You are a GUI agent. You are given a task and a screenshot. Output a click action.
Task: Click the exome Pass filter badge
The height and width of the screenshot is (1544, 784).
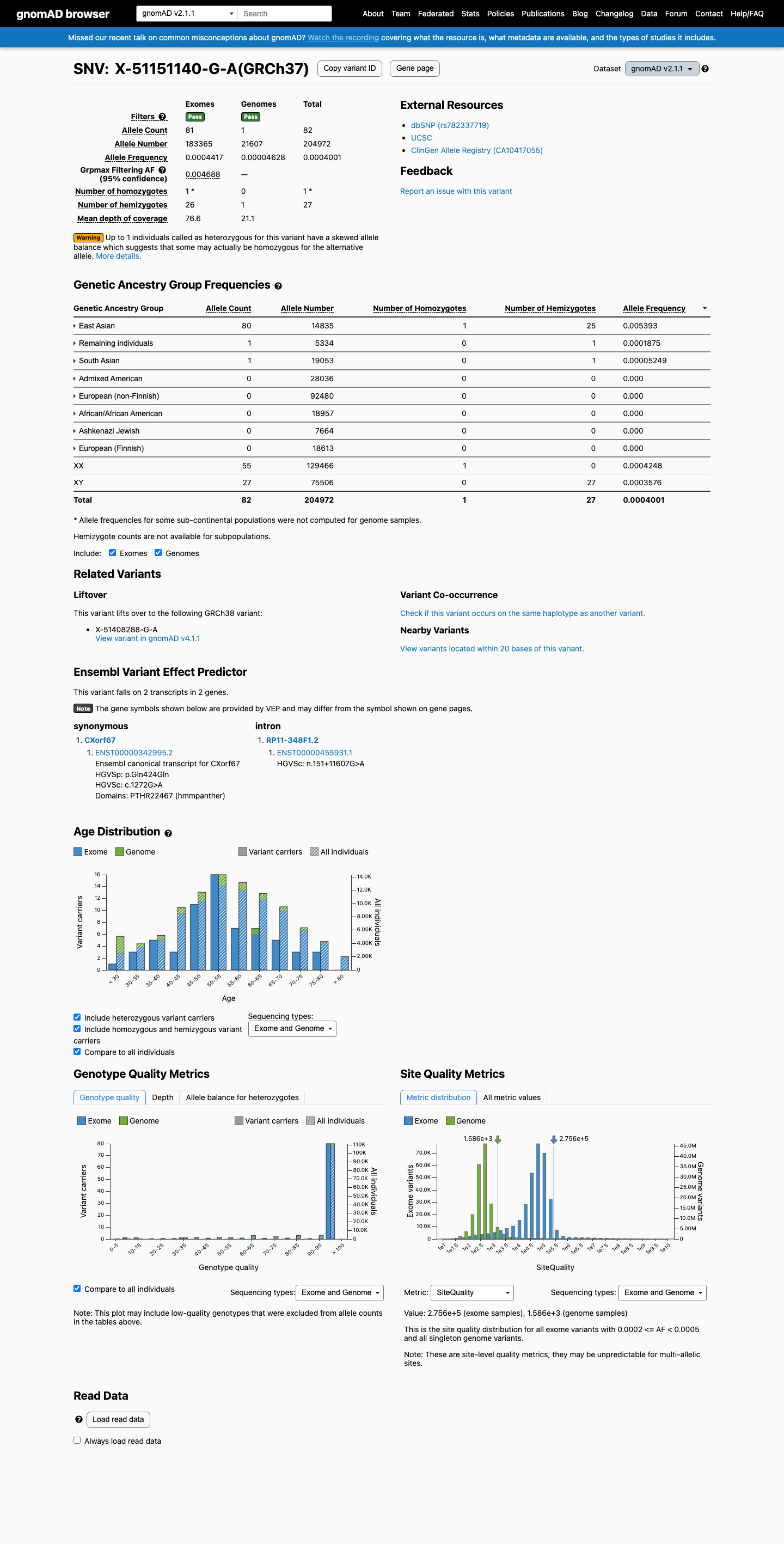tap(195, 117)
